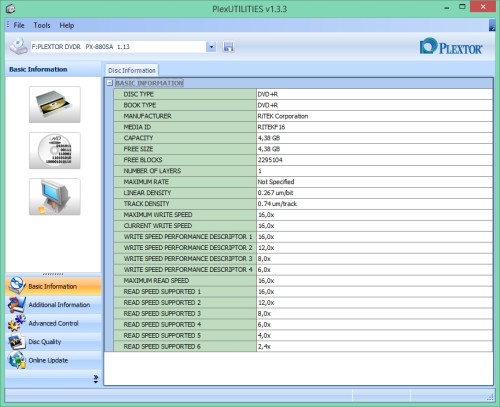Viewport: 500px width, 407px height.
Task: Switch to the Disc Information tab
Action: [132, 70]
